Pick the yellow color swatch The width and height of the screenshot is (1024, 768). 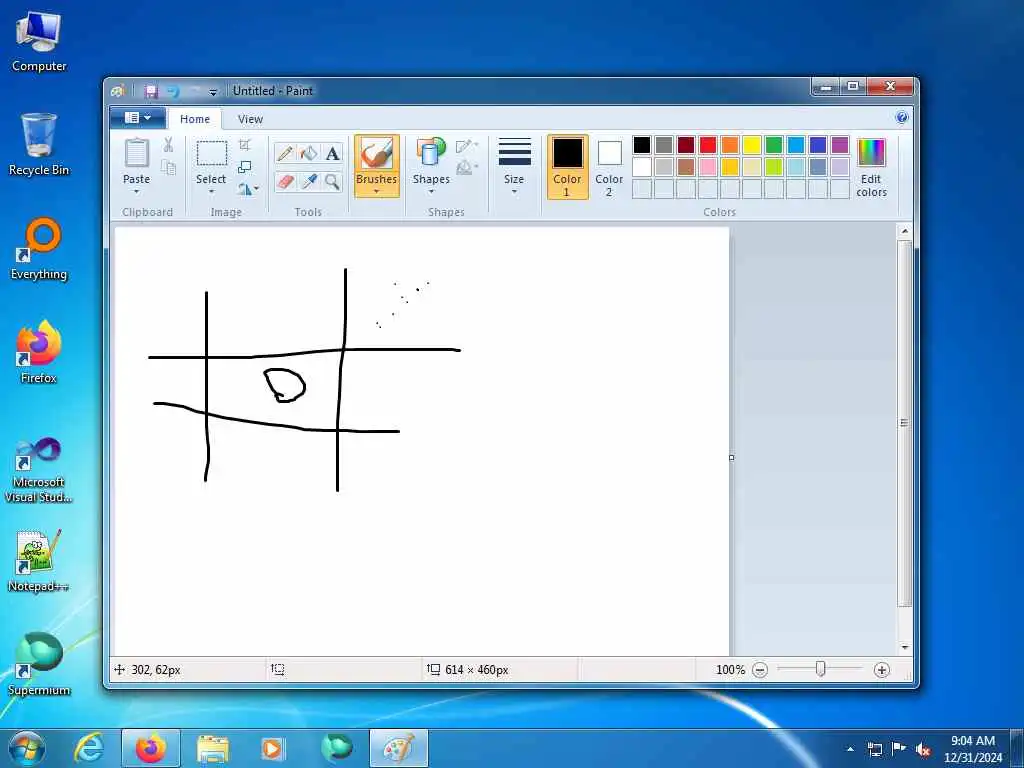click(x=752, y=145)
